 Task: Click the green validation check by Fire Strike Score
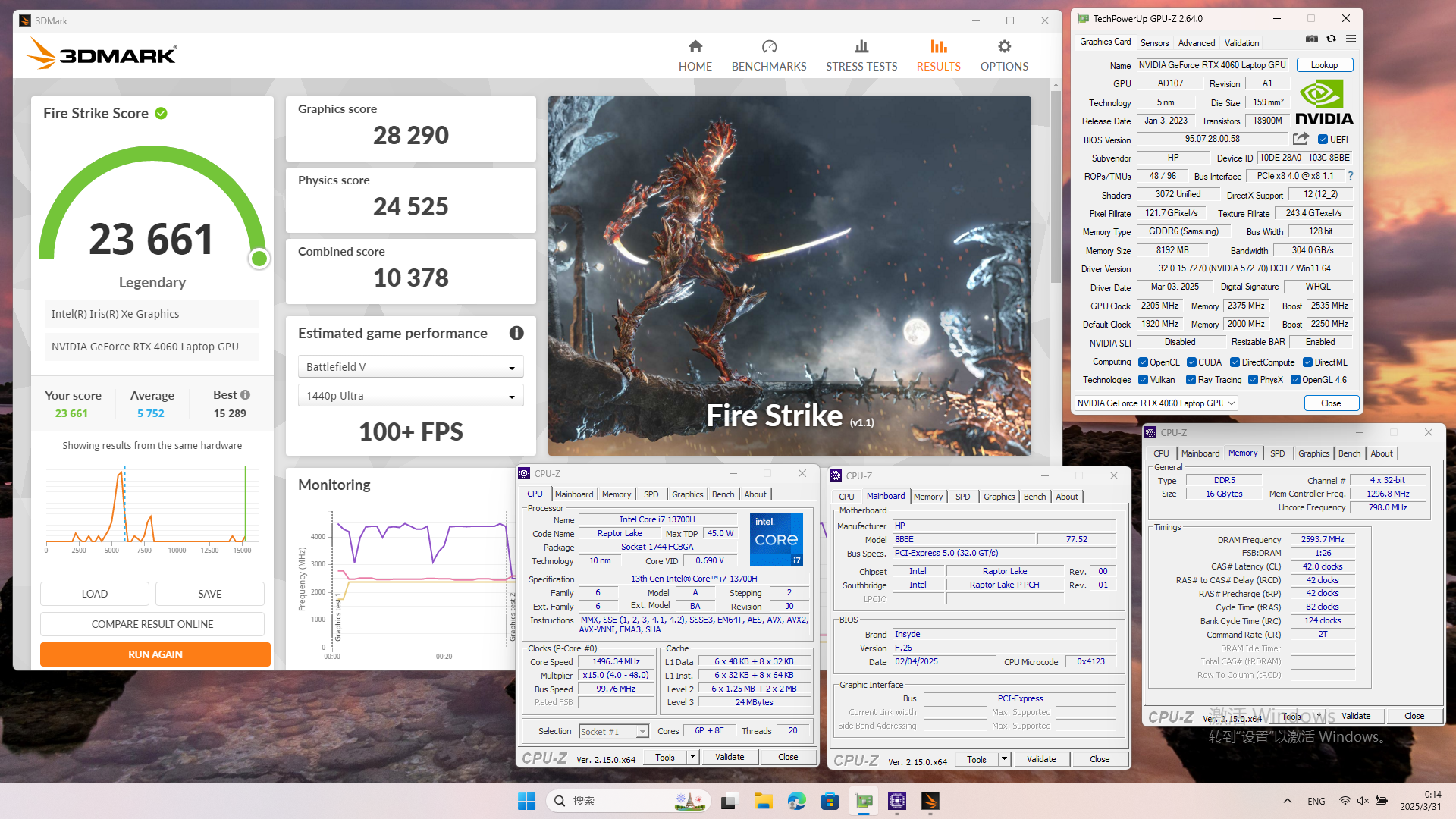tap(161, 113)
